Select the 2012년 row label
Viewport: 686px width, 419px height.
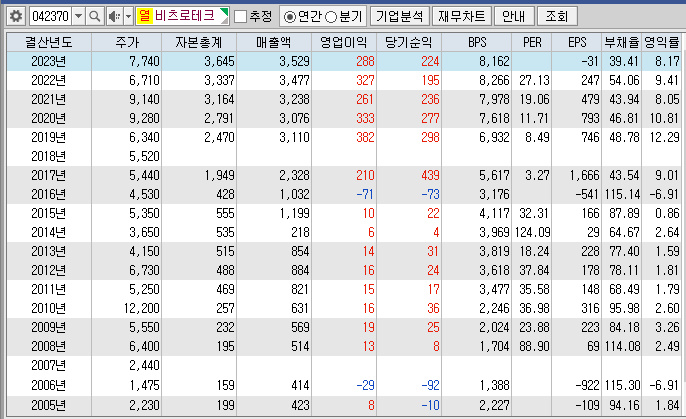click(49, 270)
